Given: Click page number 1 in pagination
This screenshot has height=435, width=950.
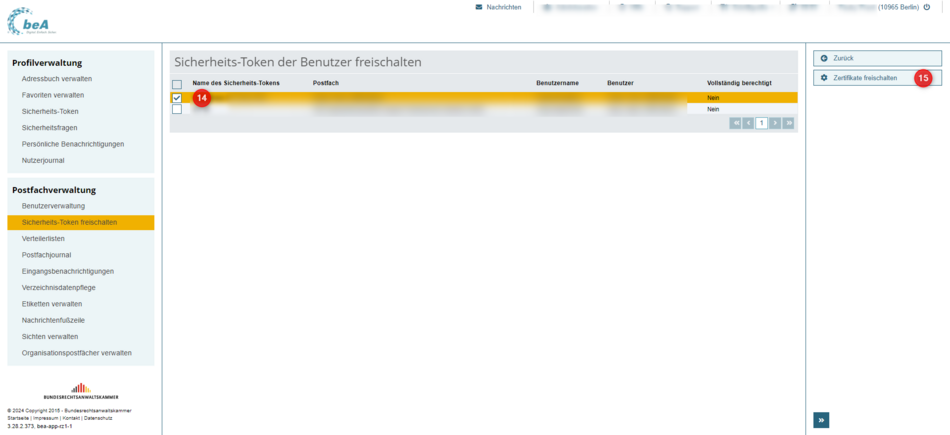Looking at the screenshot, I should click(762, 123).
